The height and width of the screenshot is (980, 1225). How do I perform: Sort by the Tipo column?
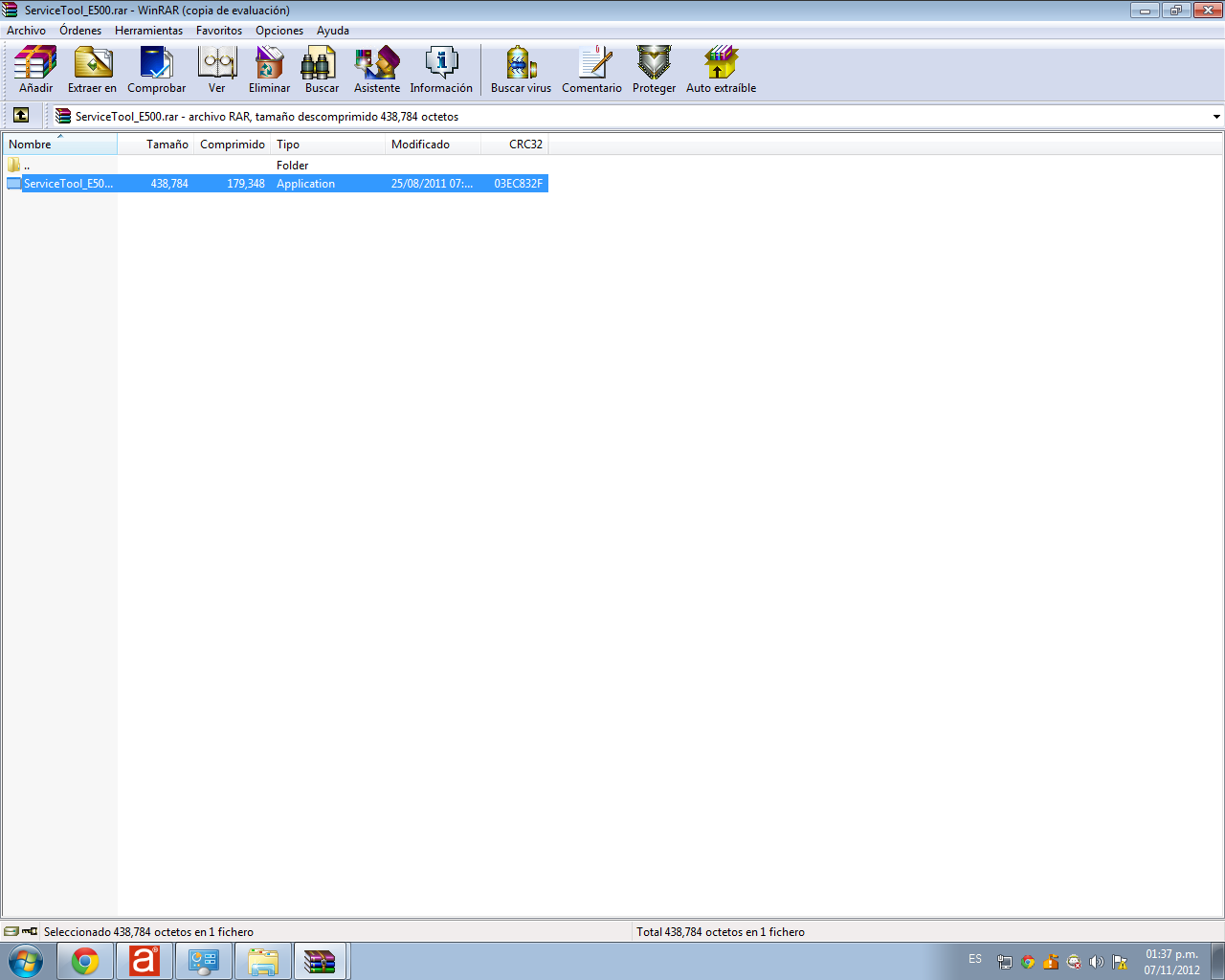point(328,145)
